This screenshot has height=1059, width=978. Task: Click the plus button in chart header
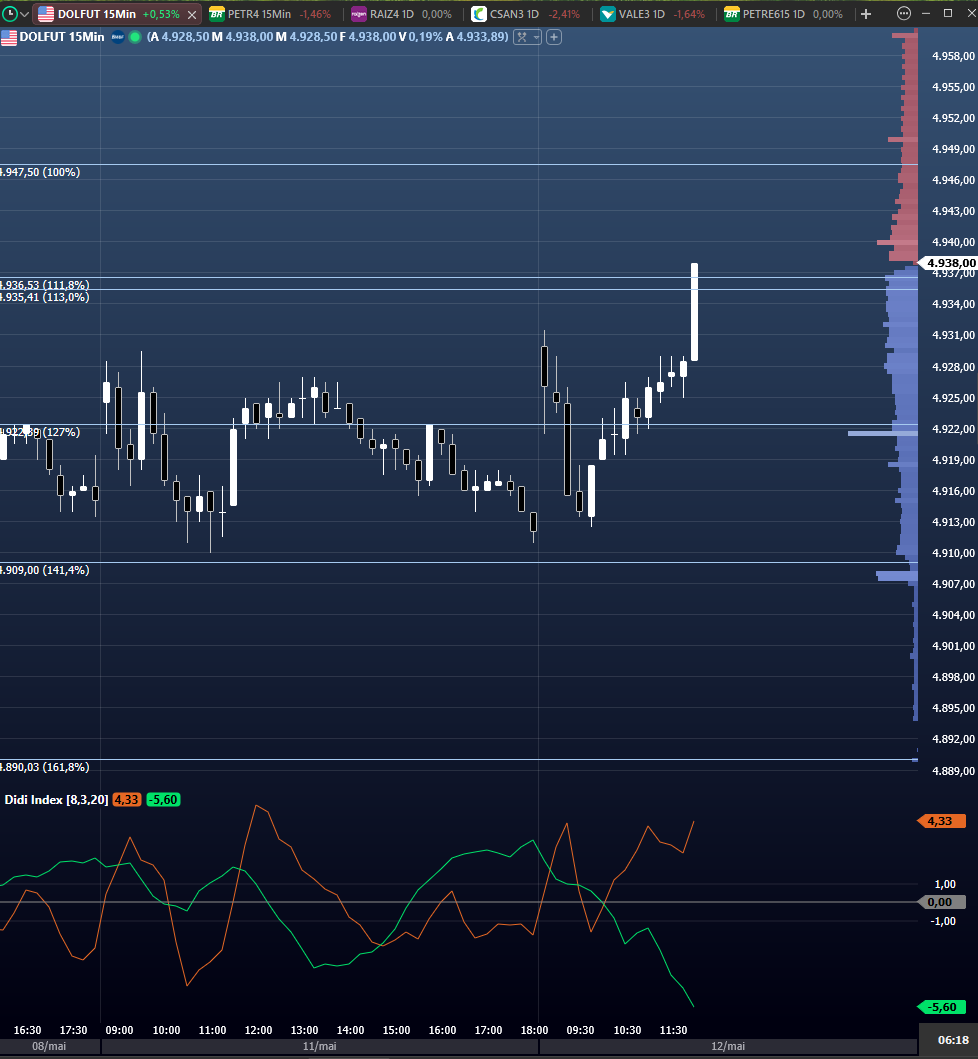pos(554,37)
